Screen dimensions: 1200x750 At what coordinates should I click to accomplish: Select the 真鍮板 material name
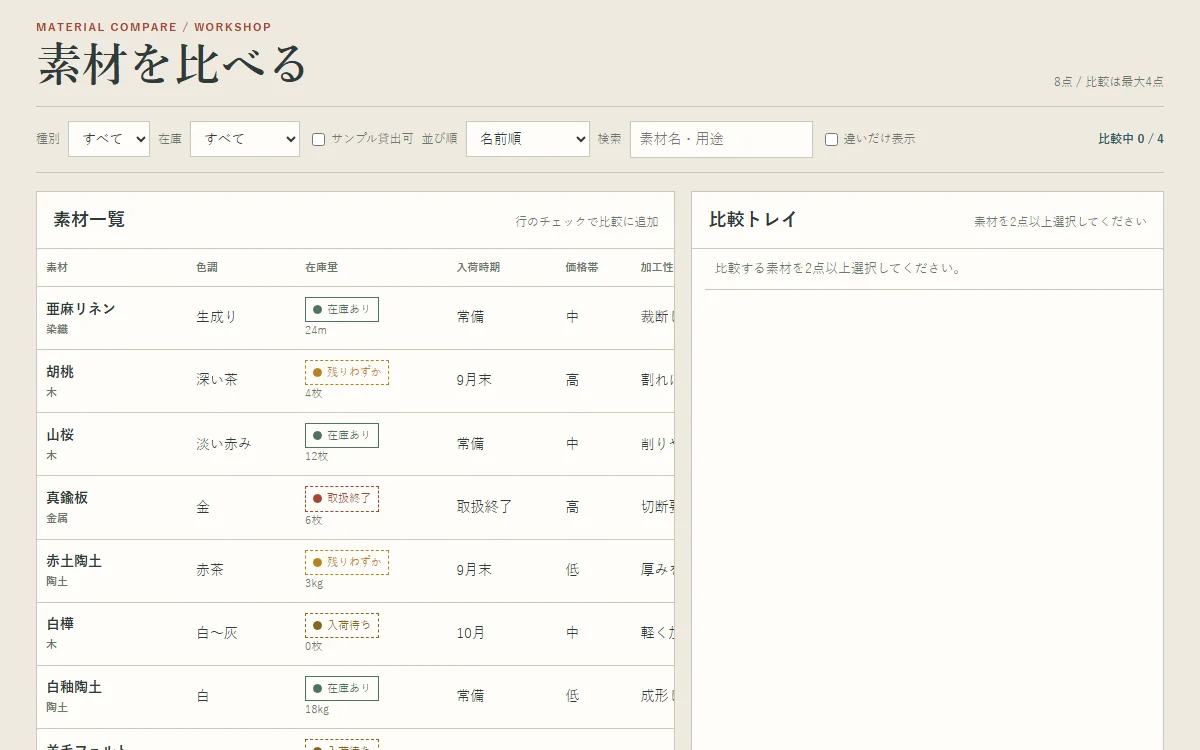click(67, 498)
